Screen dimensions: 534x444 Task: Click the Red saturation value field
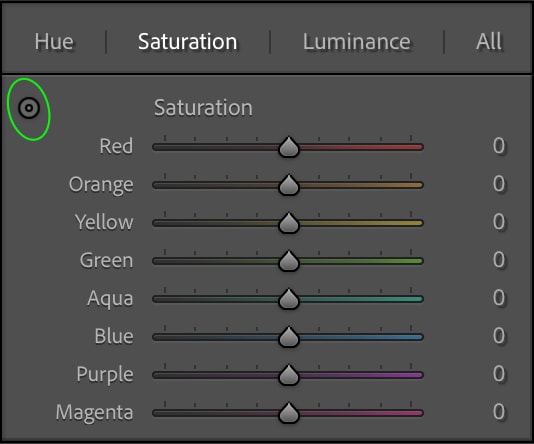(499, 146)
